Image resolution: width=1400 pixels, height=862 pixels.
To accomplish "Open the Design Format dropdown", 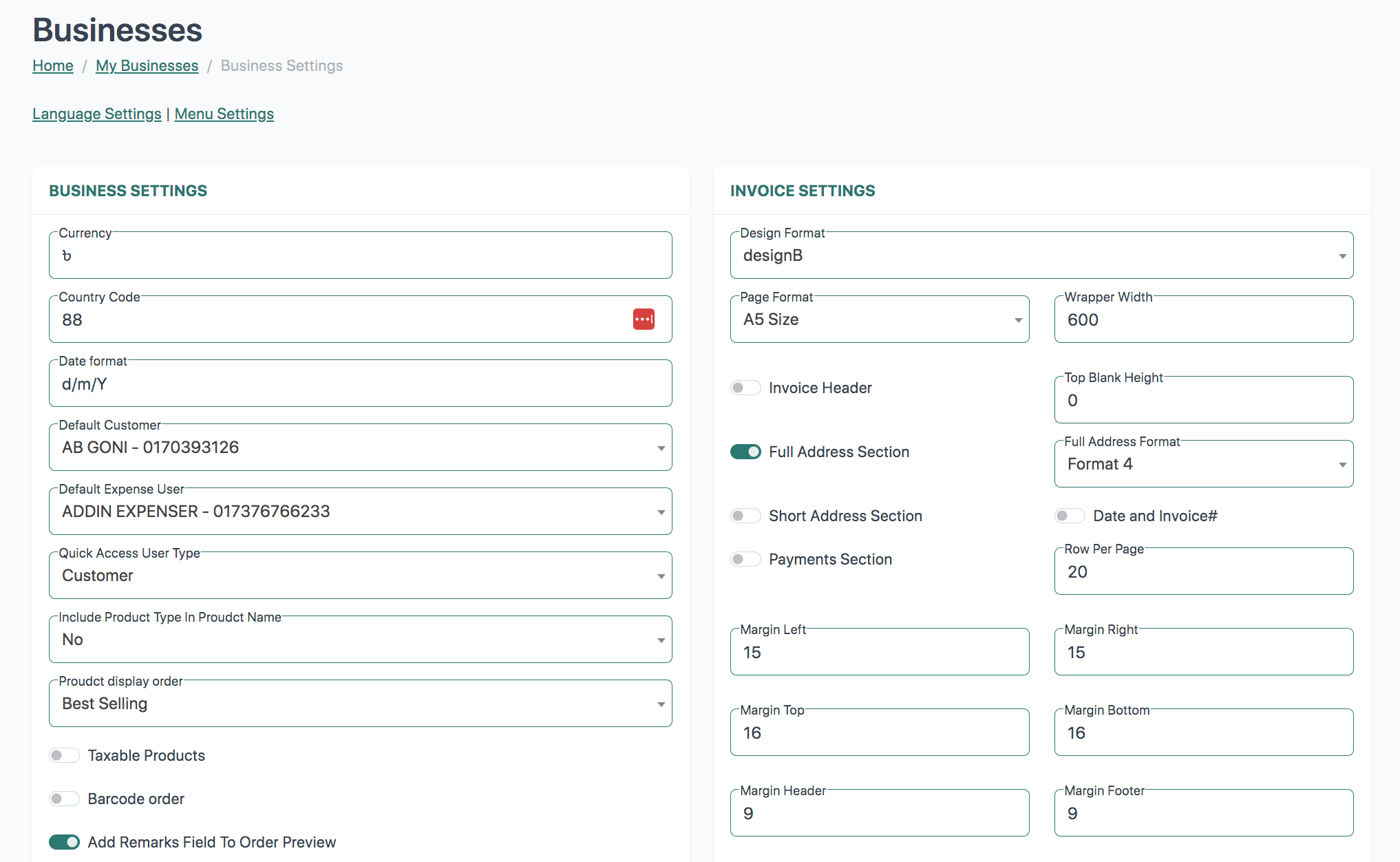I will click(1041, 255).
